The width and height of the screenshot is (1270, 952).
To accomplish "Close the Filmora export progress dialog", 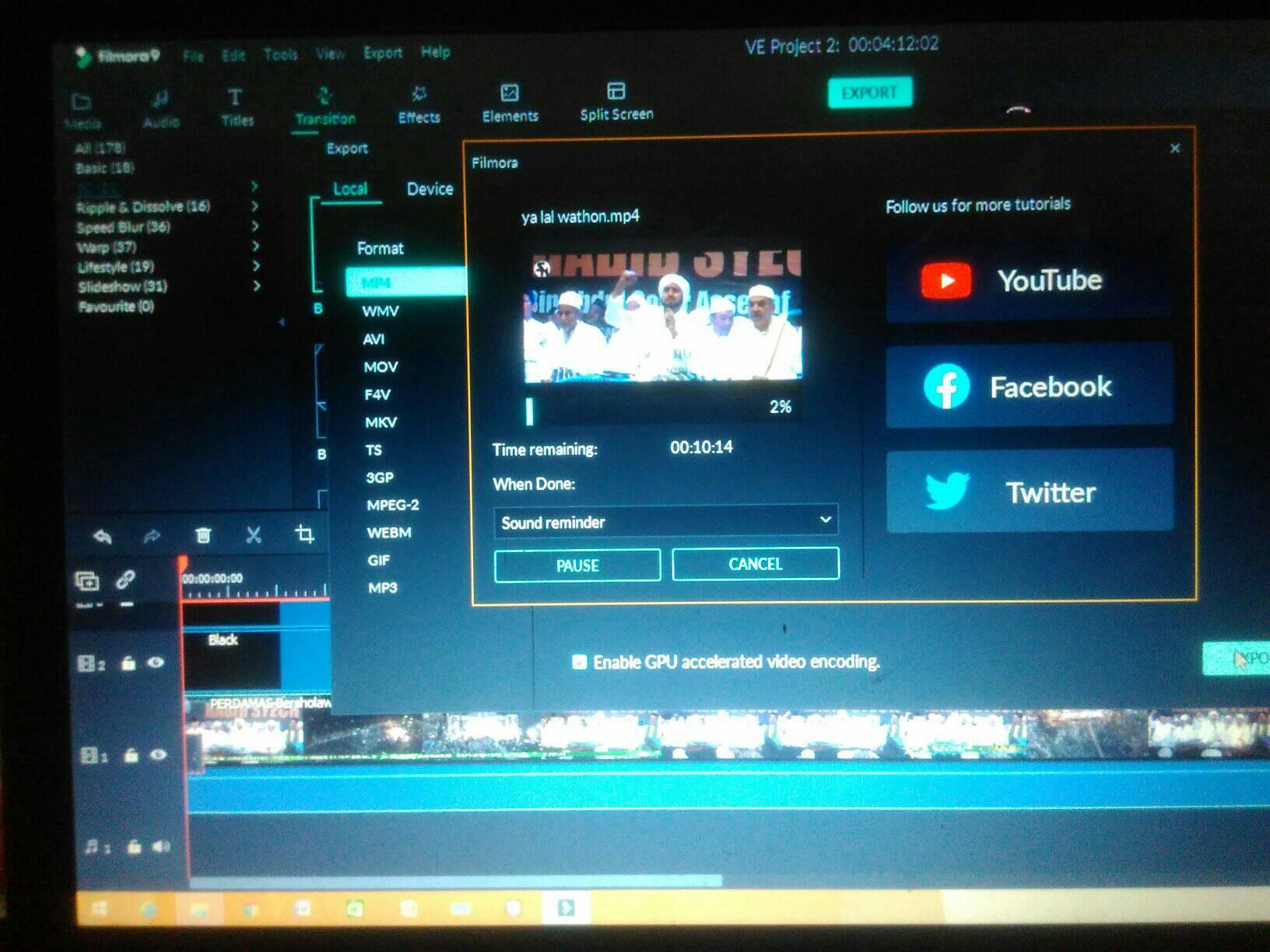I will (x=1175, y=148).
